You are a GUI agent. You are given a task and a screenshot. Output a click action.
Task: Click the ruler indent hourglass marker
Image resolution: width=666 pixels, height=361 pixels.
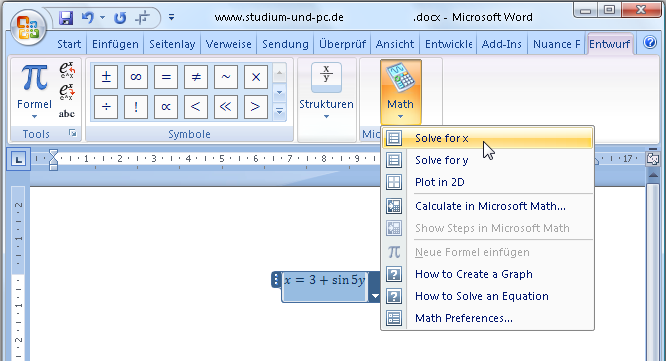(53, 160)
